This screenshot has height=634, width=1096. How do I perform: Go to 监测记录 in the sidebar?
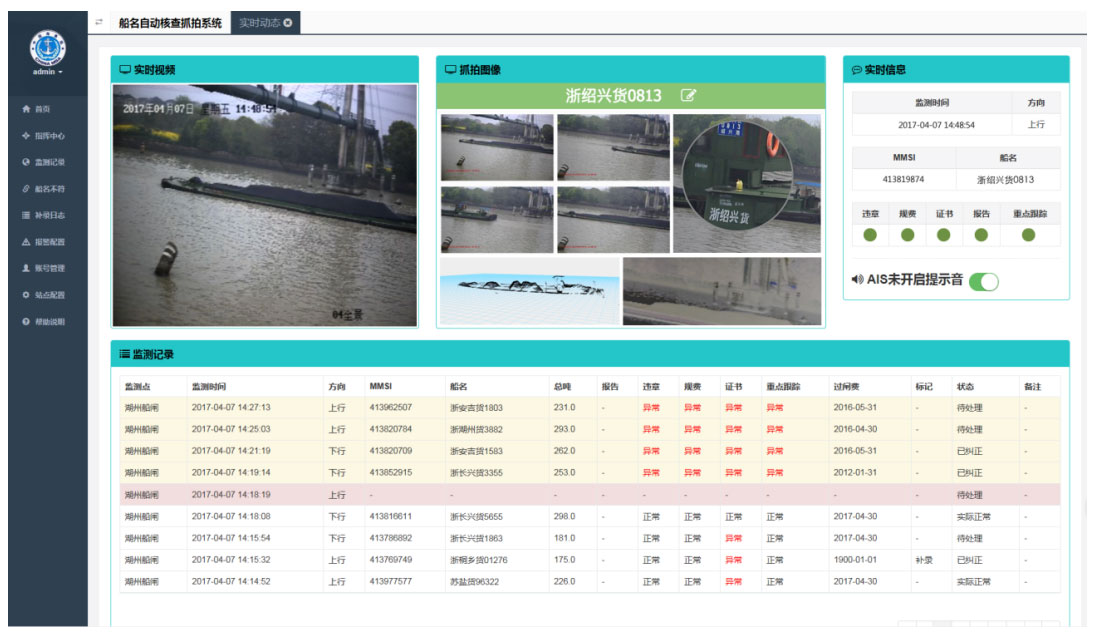point(47,162)
